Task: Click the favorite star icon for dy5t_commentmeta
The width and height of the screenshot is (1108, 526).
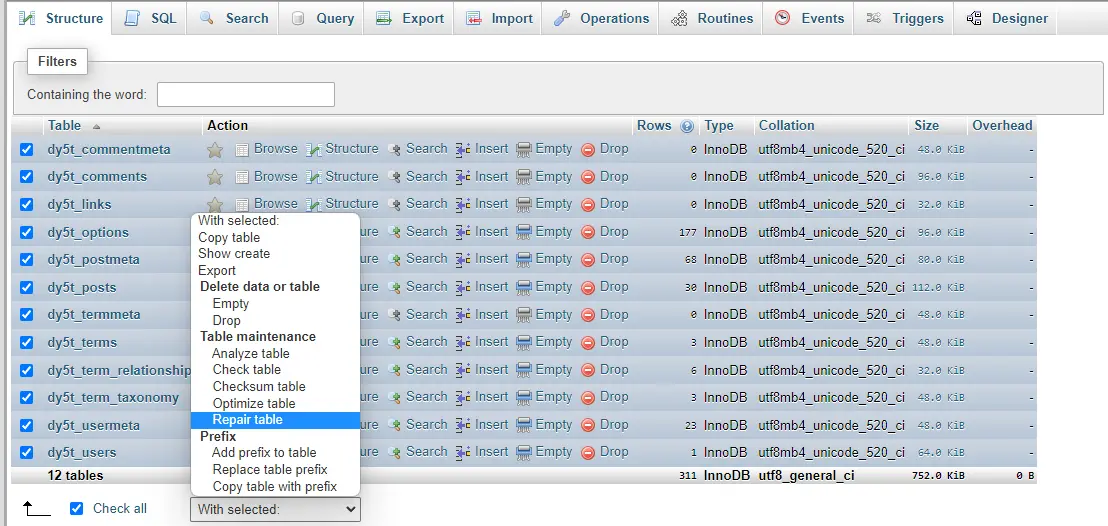Action: coord(215,150)
